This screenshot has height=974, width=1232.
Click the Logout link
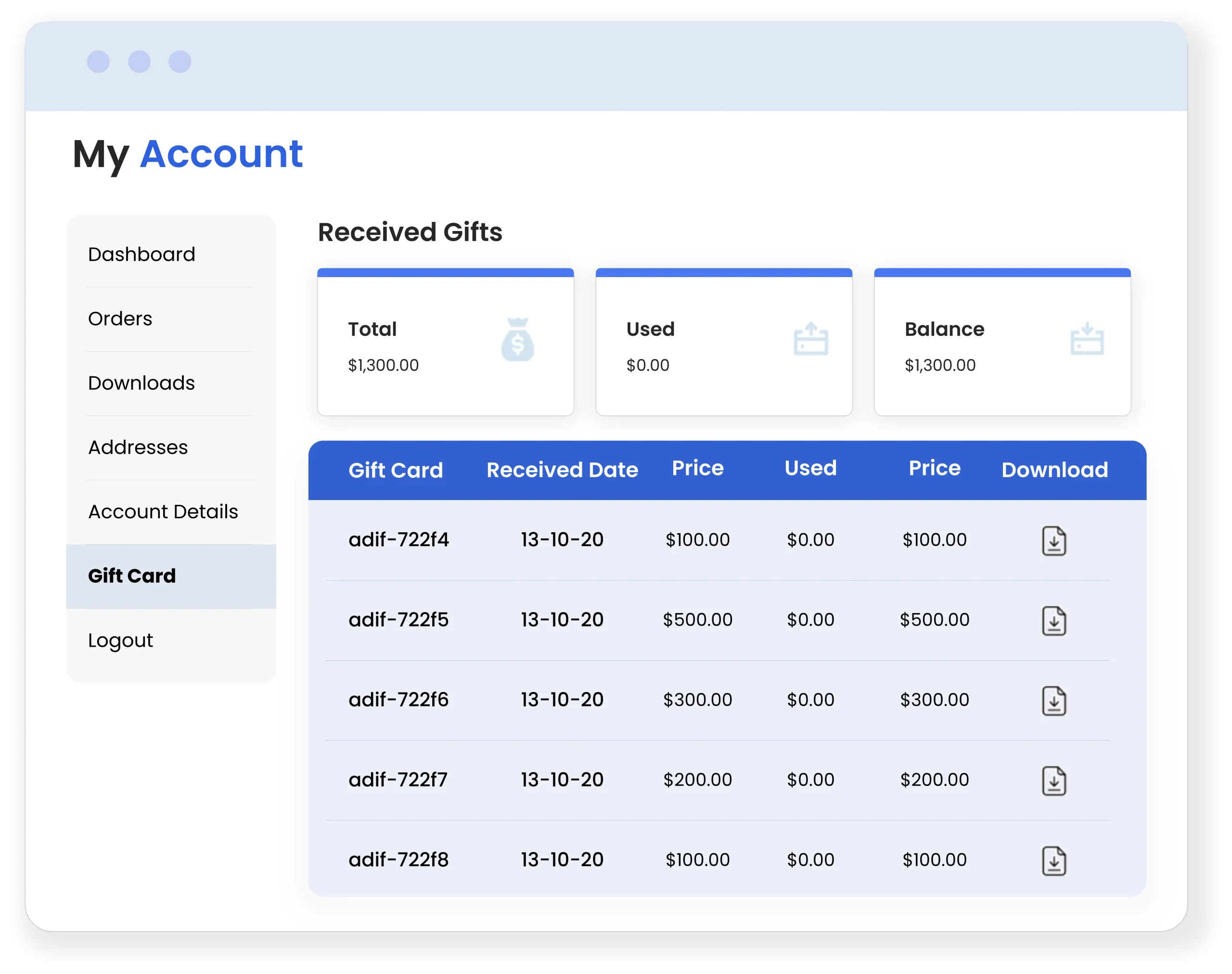(120, 641)
